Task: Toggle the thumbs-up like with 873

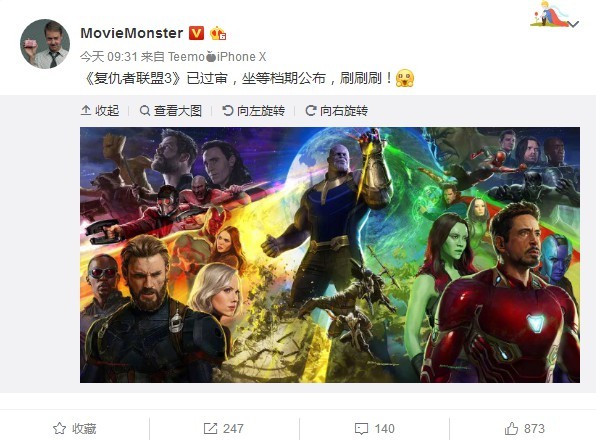Action: [x=525, y=429]
